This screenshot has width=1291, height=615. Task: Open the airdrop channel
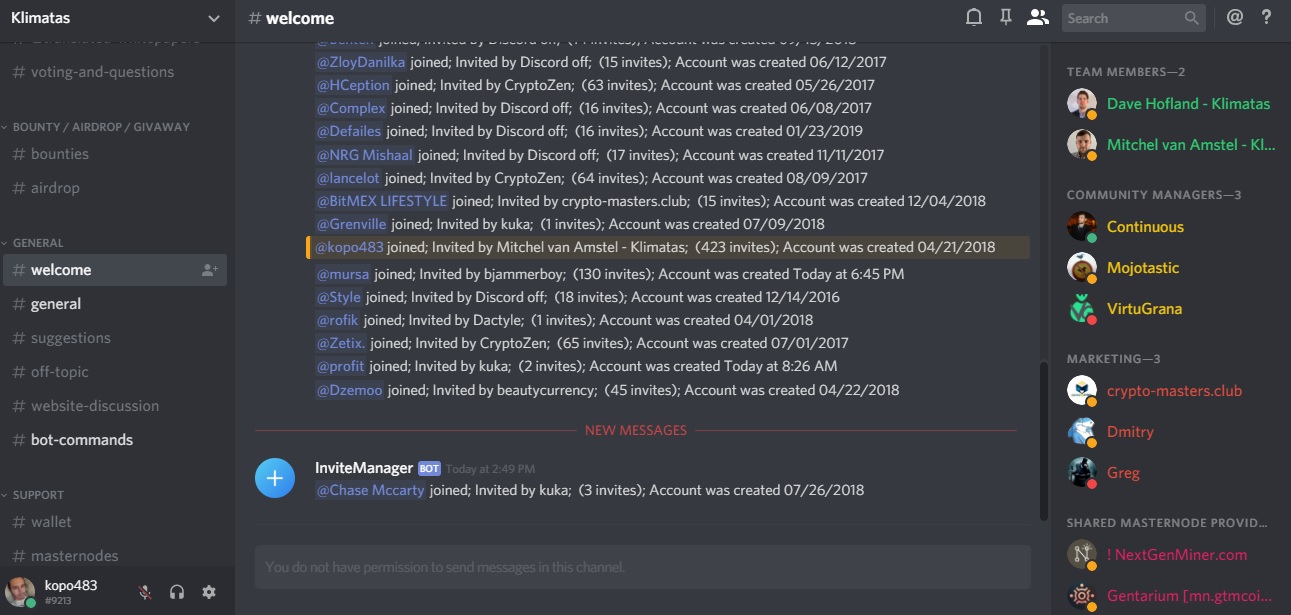point(55,188)
